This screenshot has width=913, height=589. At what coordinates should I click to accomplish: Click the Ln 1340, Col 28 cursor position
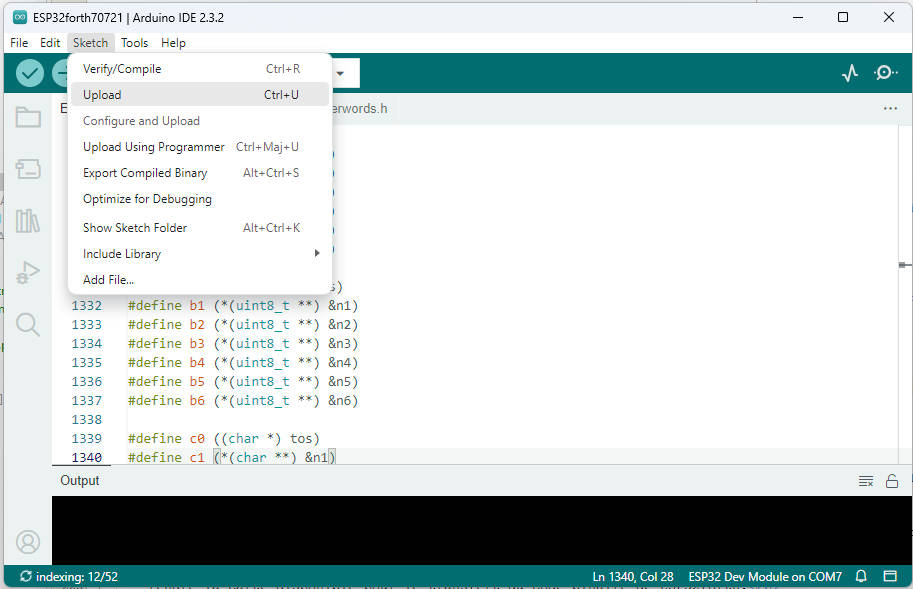point(632,576)
